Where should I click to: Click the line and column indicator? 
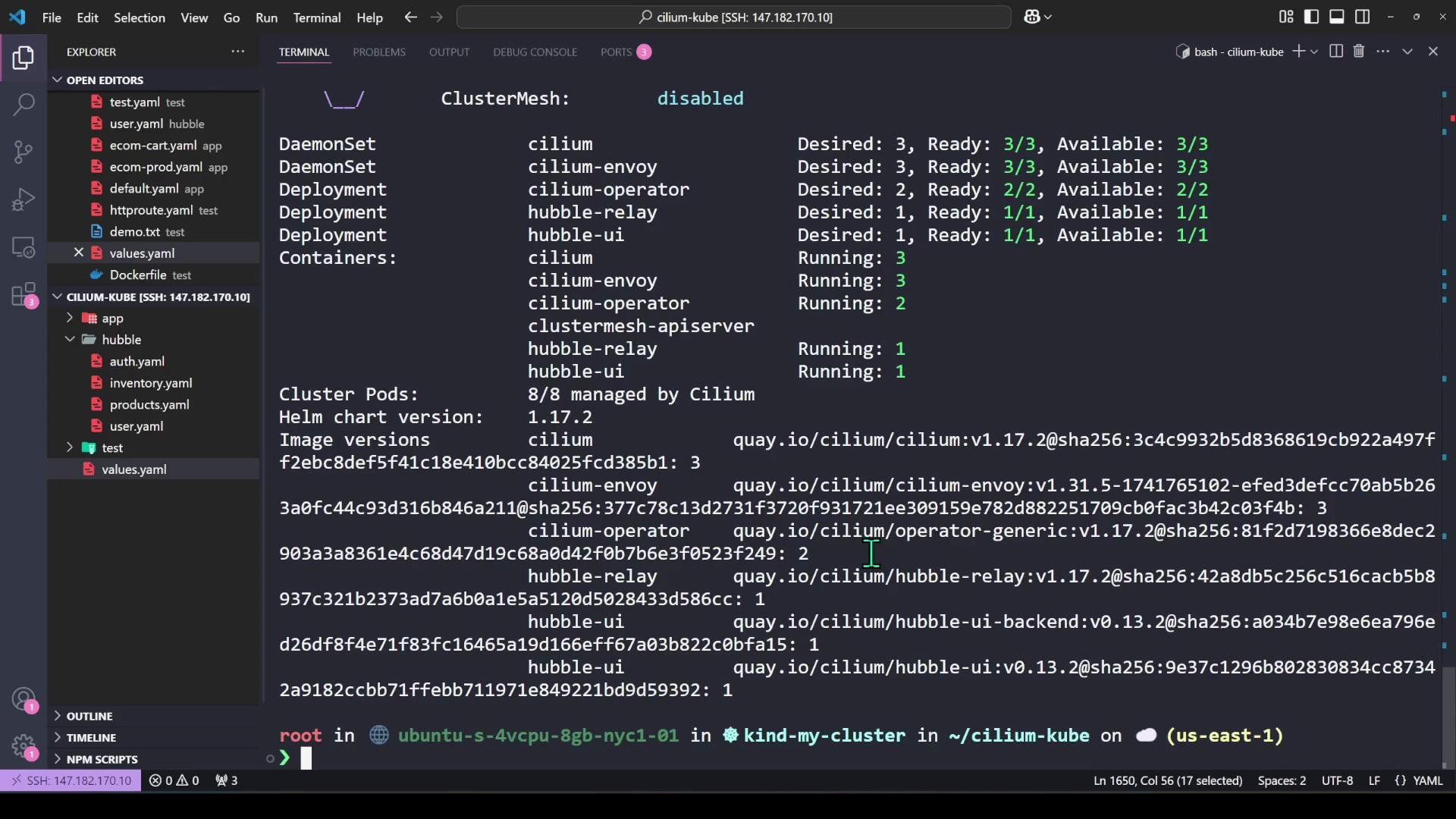tap(1168, 780)
